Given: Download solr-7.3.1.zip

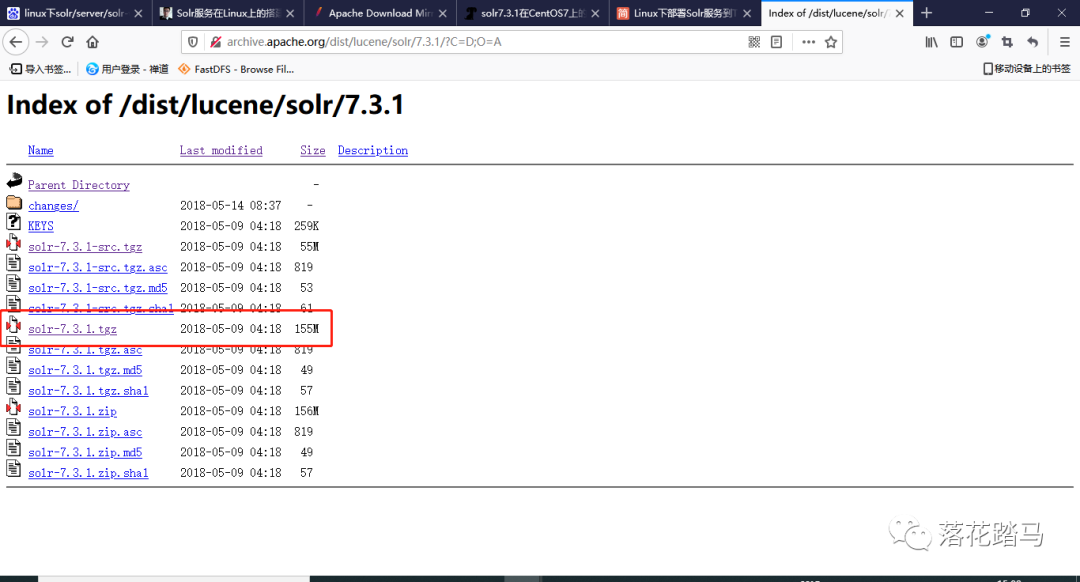Looking at the screenshot, I should [72, 411].
